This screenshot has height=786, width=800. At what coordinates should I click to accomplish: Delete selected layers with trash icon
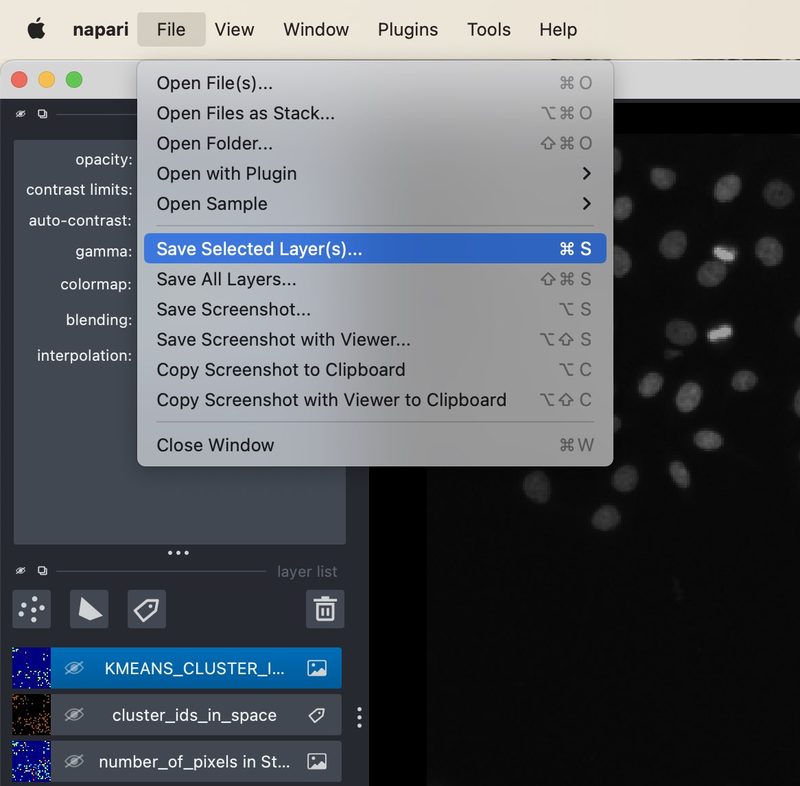click(325, 609)
